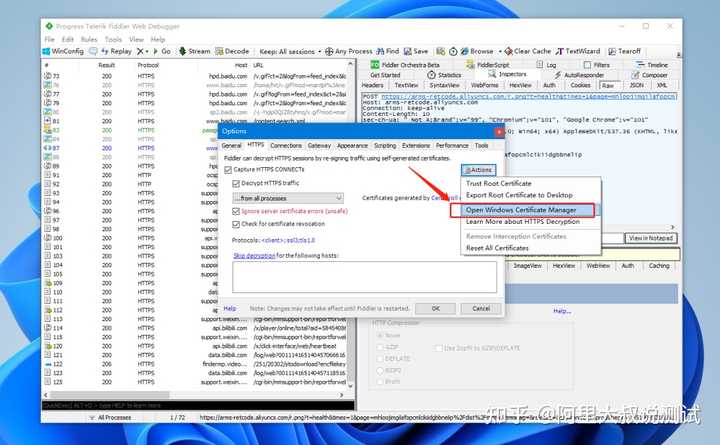Switch to Gateway tab in Options
Screen dimensions: 720x445
[x=319, y=146]
